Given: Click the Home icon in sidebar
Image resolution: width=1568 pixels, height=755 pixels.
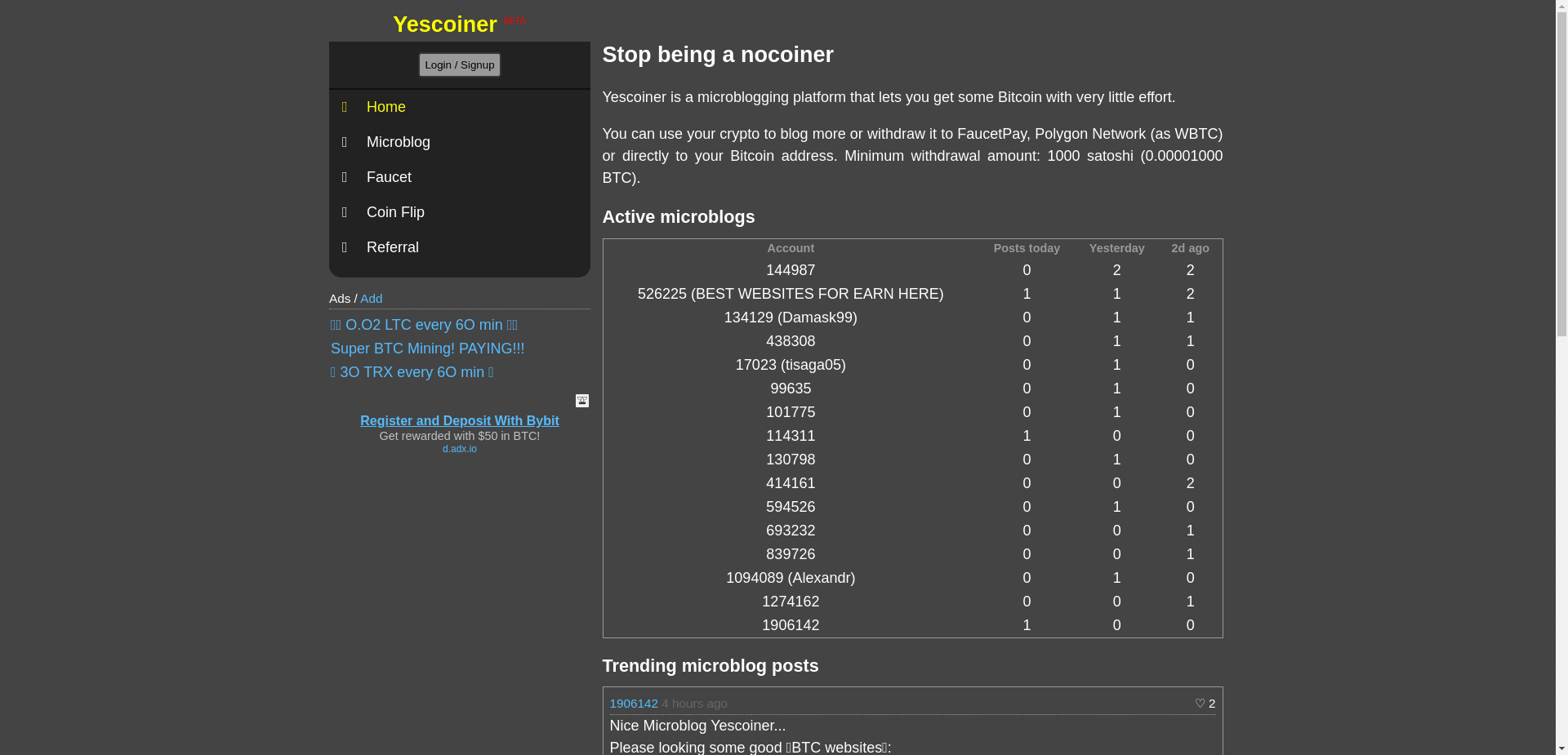Looking at the screenshot, I should [345, 107].
